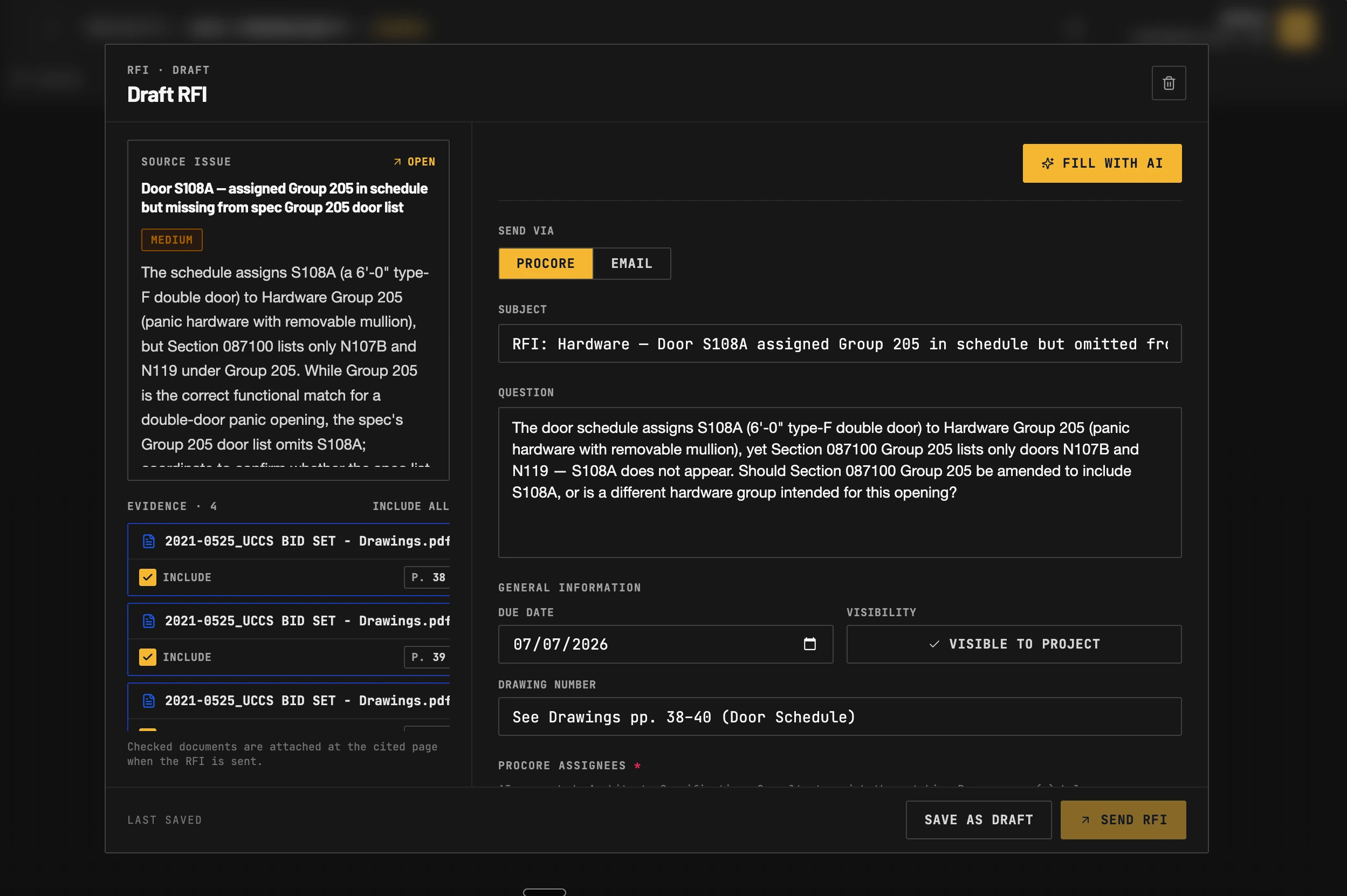Viewport: 1347px width, 896px height.
Task: Open the calendar picker in Due Date
Action: [x=809, y=644]
